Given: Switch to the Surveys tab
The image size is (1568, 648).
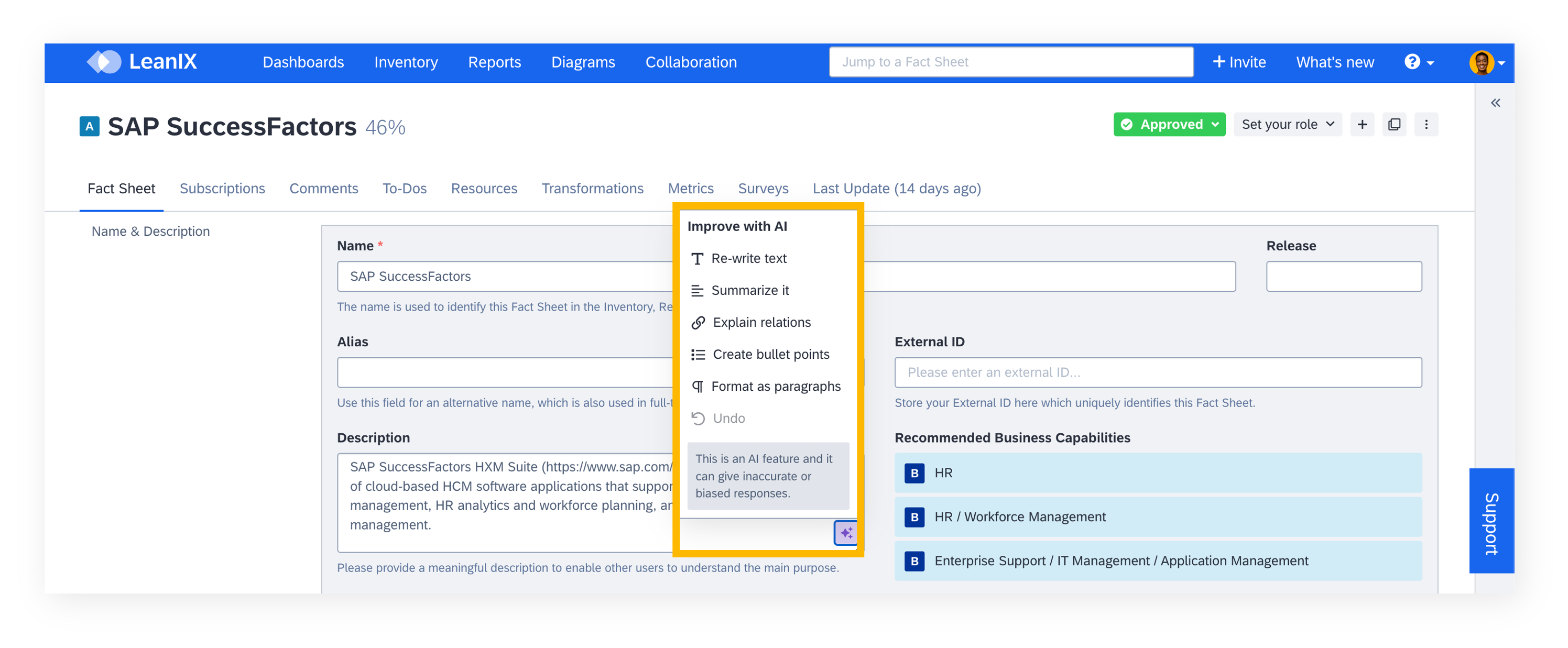Looking at the screenshot, I should (763, 189).
